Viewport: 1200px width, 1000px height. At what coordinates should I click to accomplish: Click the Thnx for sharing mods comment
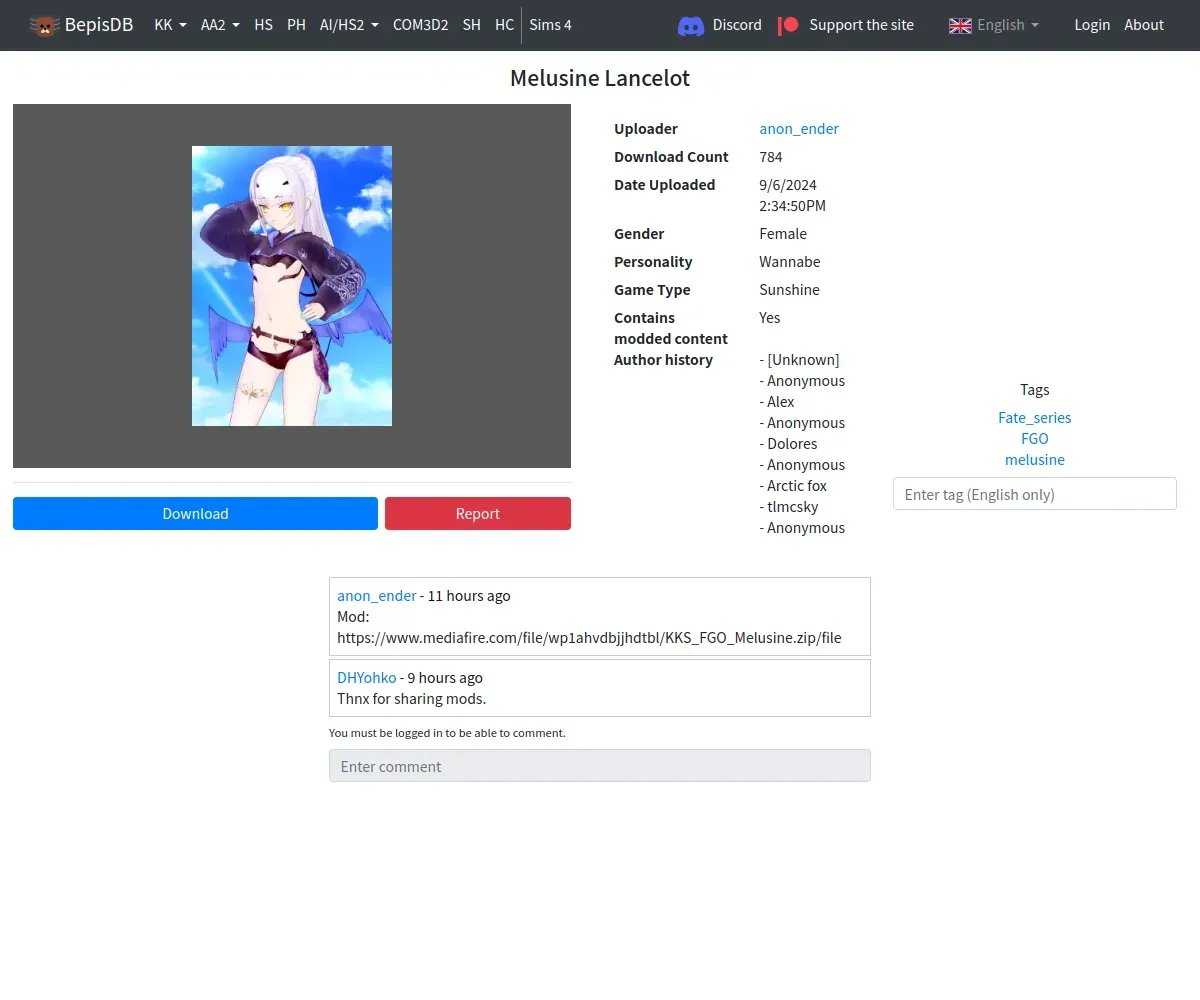(x=412, y=698)
